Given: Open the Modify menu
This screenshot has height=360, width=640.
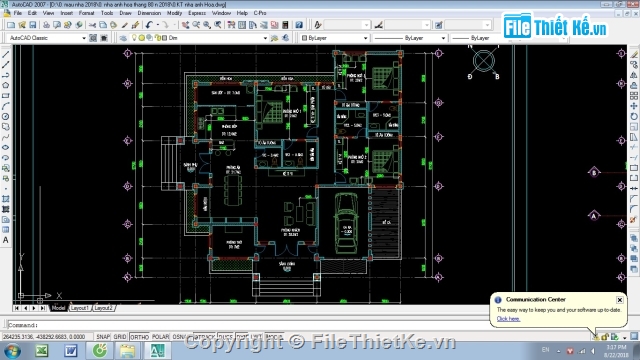Looking at the screenshot, I should (x=174, y=13).
